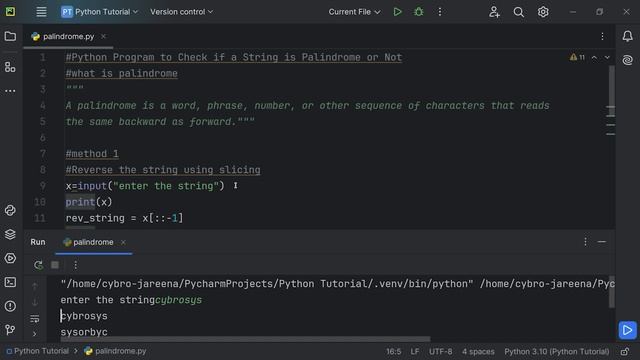Change UTF-8 file encoding

pos(440,351)
